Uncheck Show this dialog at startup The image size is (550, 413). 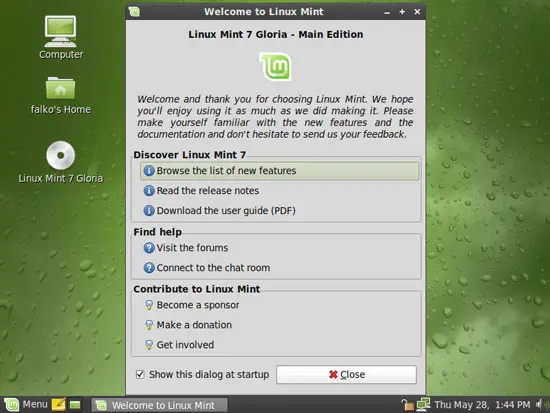[x=140, y=374]
